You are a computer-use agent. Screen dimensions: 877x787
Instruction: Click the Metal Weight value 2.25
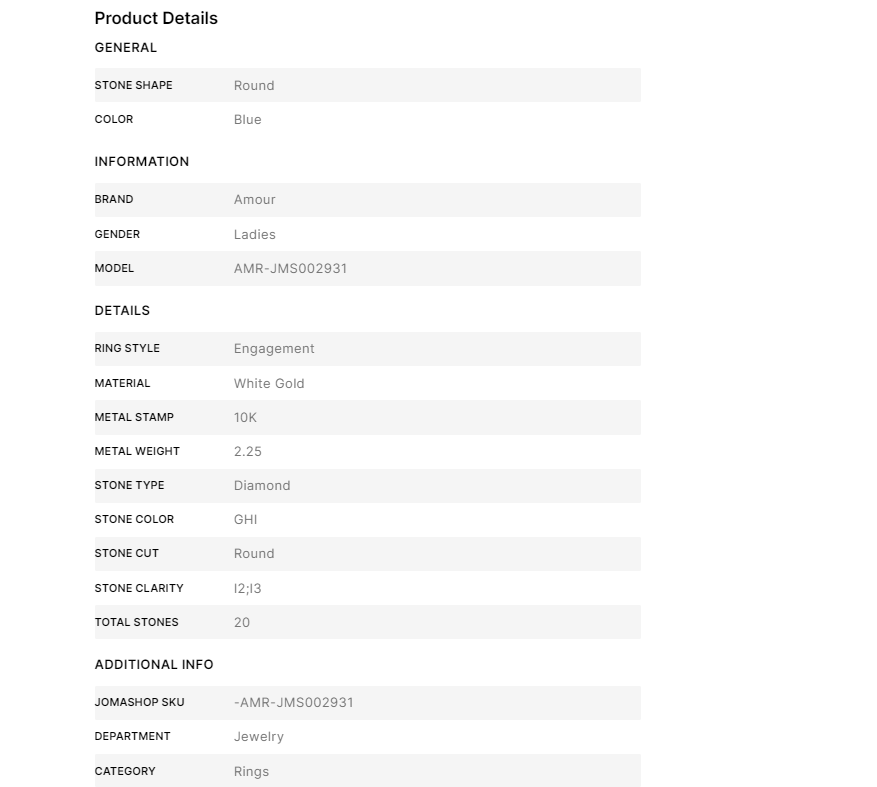tap(248, 451)
